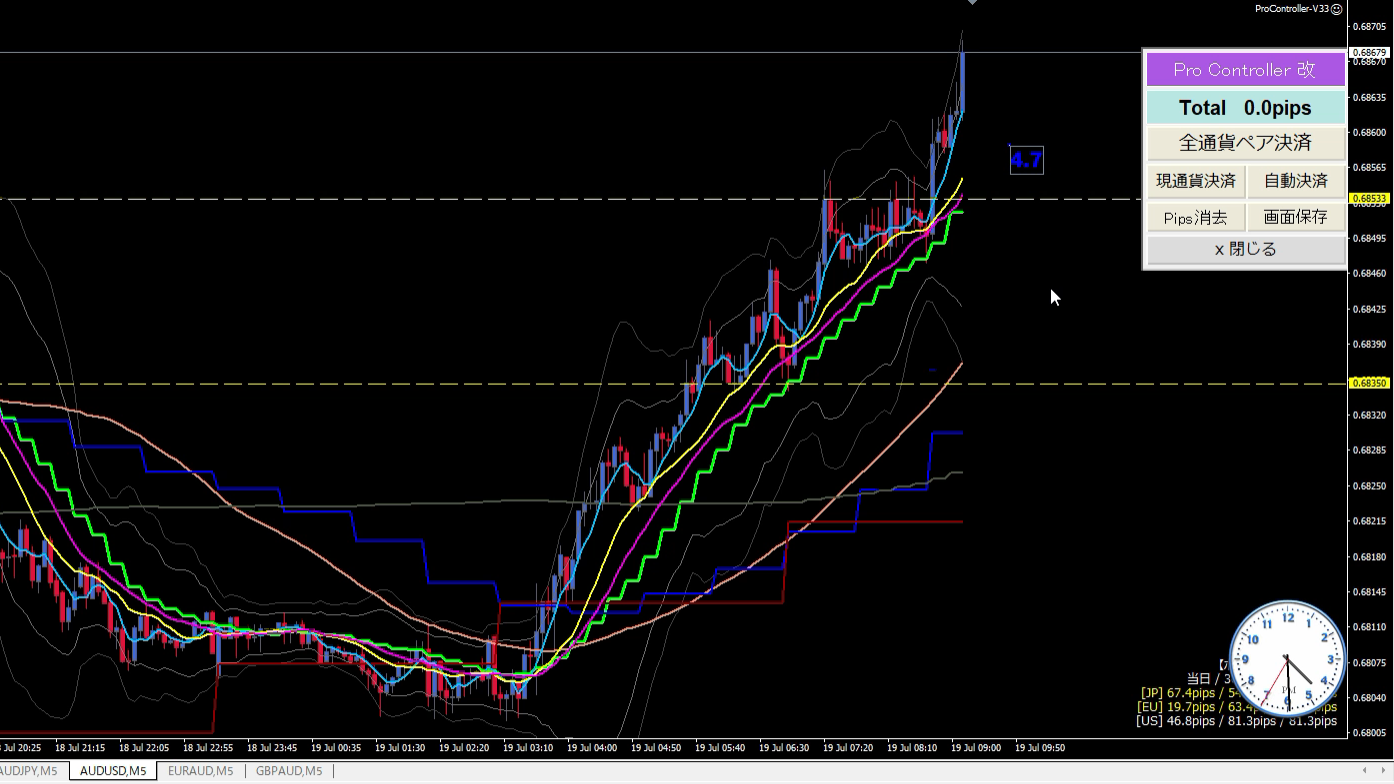Click the Pro Controller 改 title bar
Screen dimensions: 1394x784
click(x=1245, y=70)
